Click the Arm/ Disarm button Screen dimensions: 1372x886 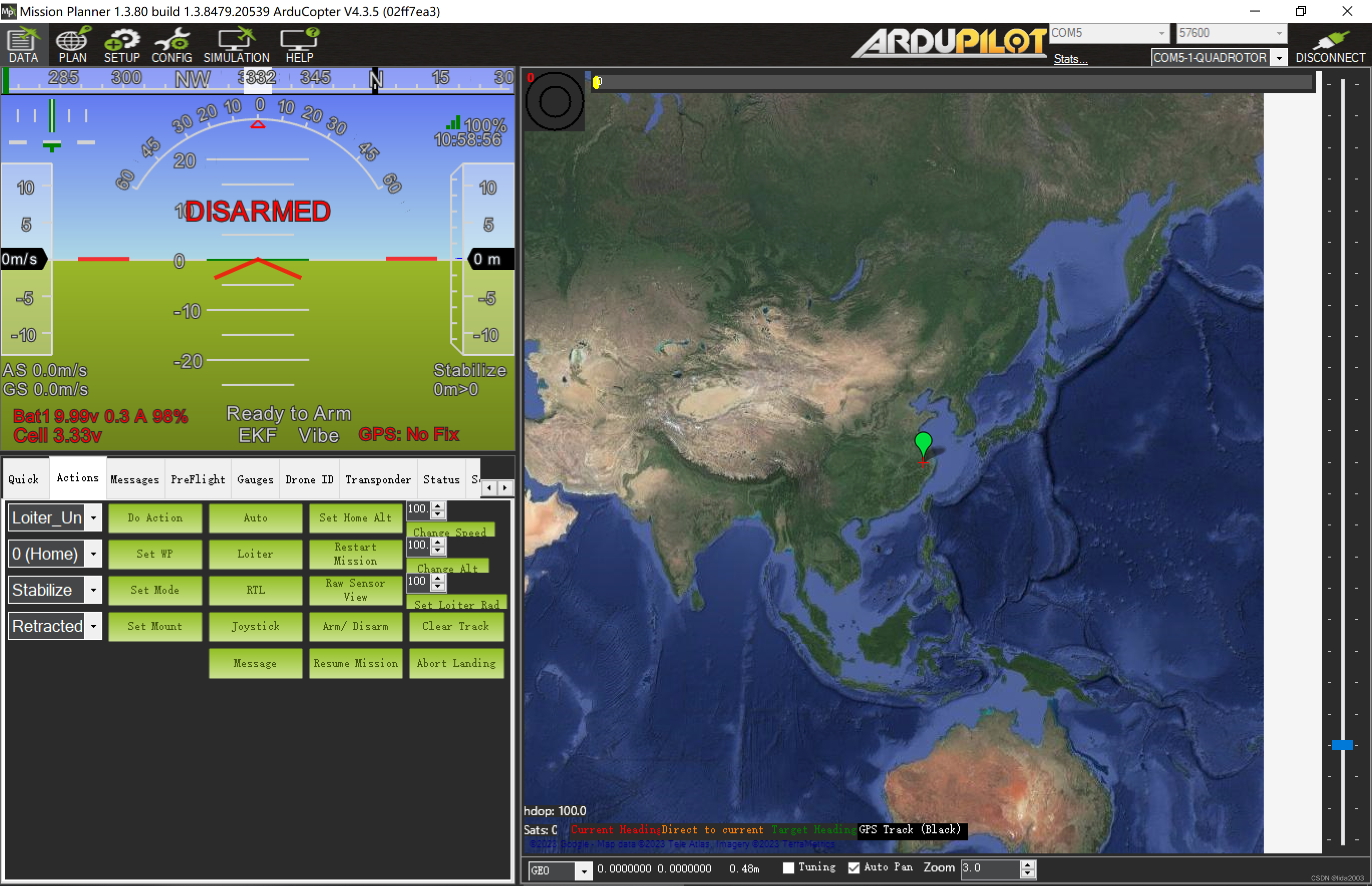[x=356, y=626]
